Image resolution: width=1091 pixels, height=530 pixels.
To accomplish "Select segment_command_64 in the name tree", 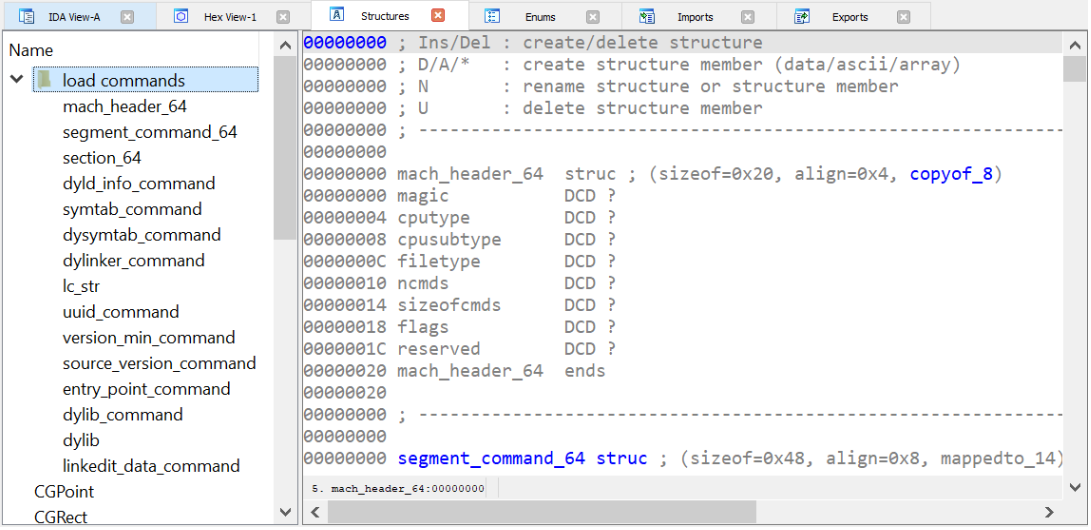I will (x=149, y=132).
